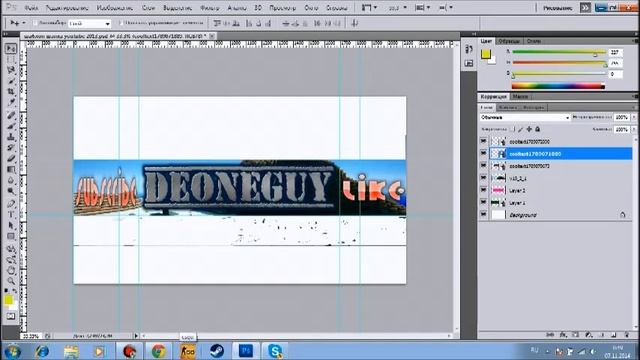Switch to the Образцы tab

point(509,41)
